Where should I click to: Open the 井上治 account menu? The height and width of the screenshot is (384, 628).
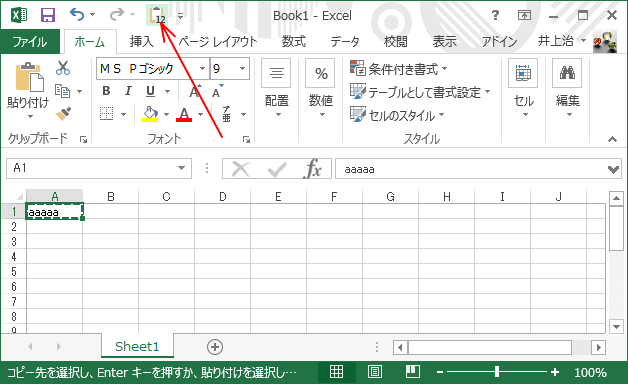click(562, 40)
